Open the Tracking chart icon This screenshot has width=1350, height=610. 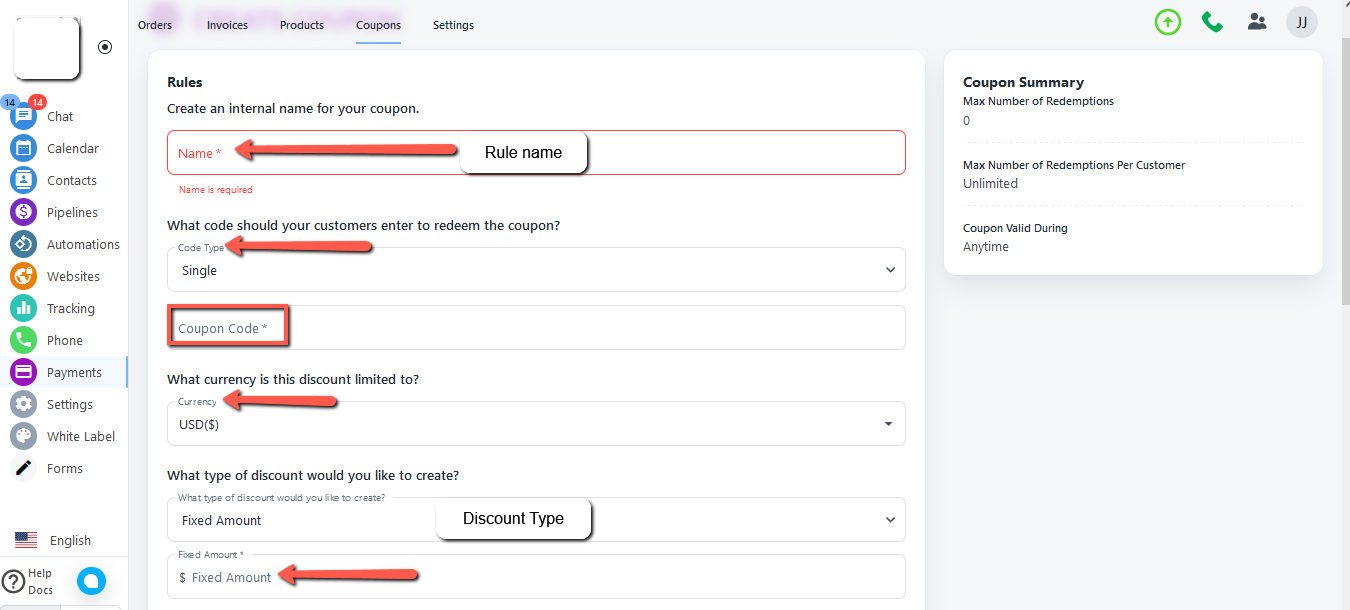point(23,309)
